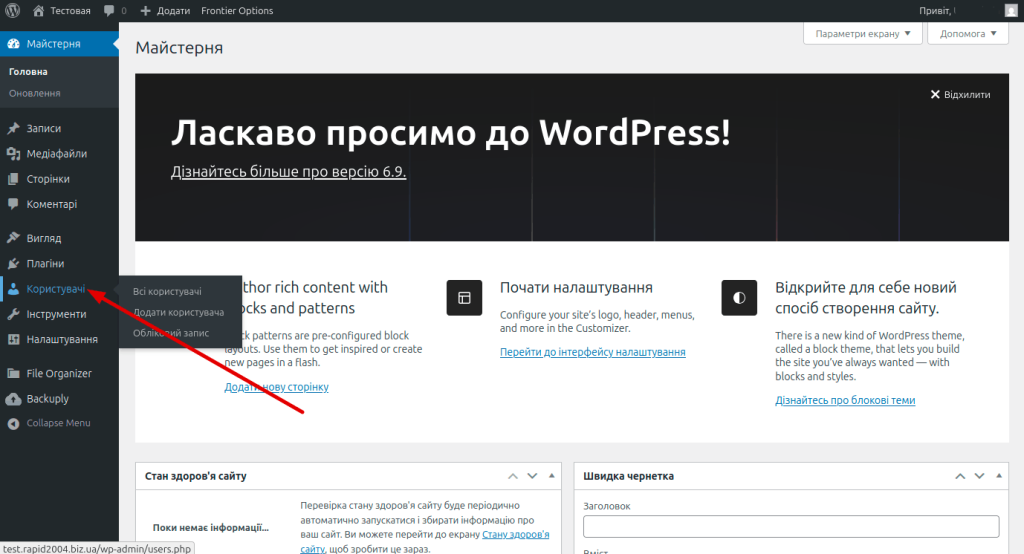1024x554 pixels.
Task: Click into the Заголовок text field
Action: click(791, 527)
